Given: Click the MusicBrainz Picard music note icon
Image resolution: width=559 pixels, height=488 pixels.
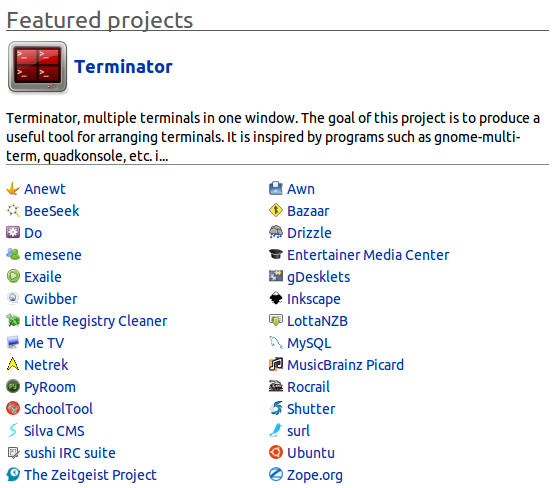Looking at the screenshot, I should (276, 364).
